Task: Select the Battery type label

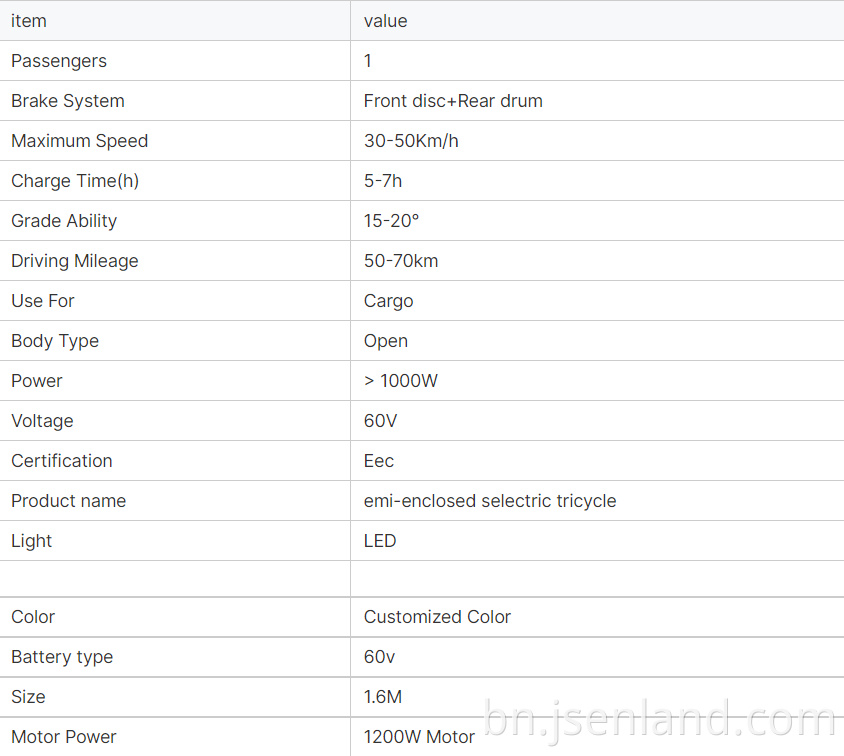Action: [x=62, y=657]
